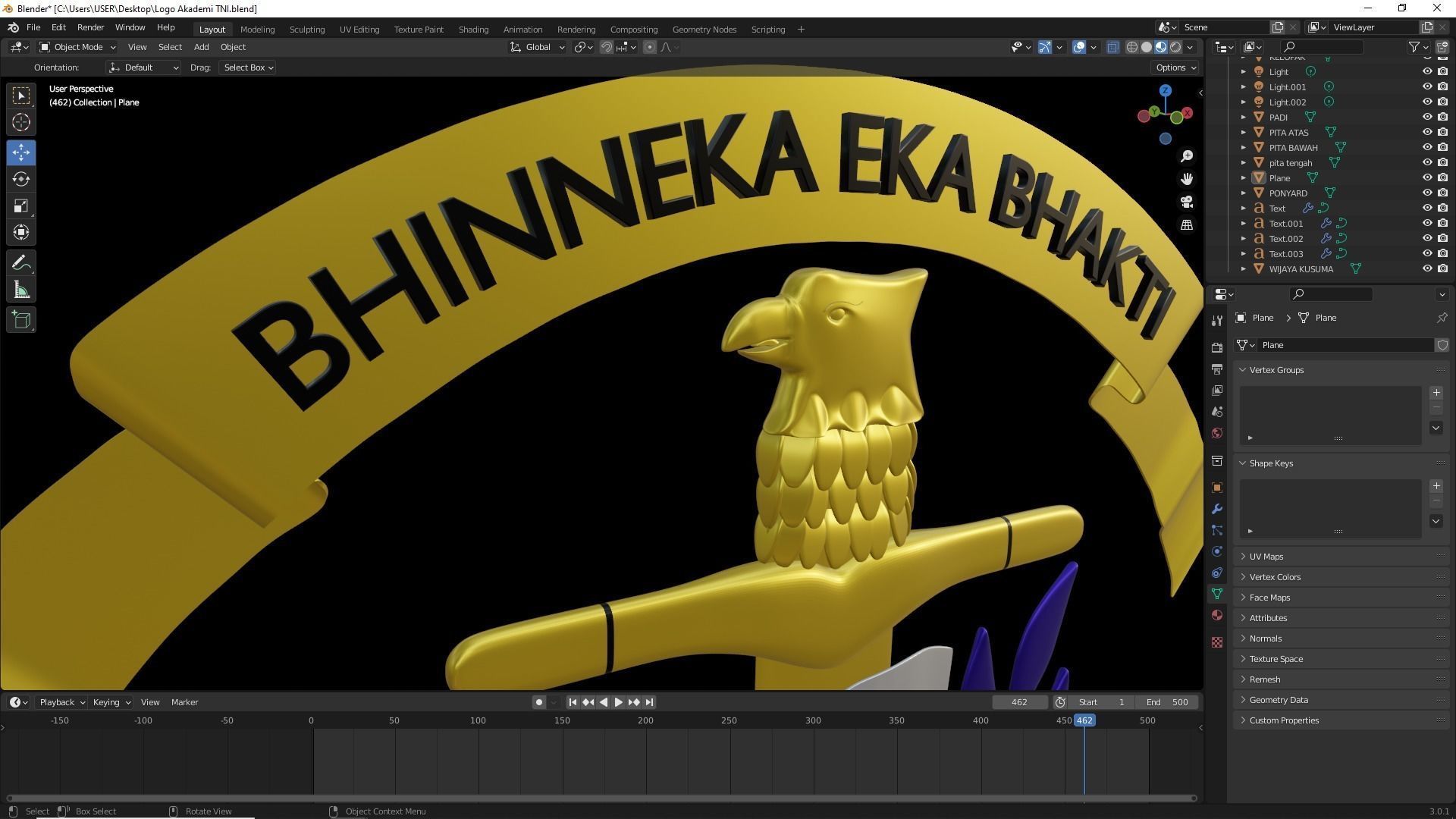Viewport: 1456px width, 819px height.
Task: Select the Scale tool in the toolbar
Action: click(x=20, y=206)
